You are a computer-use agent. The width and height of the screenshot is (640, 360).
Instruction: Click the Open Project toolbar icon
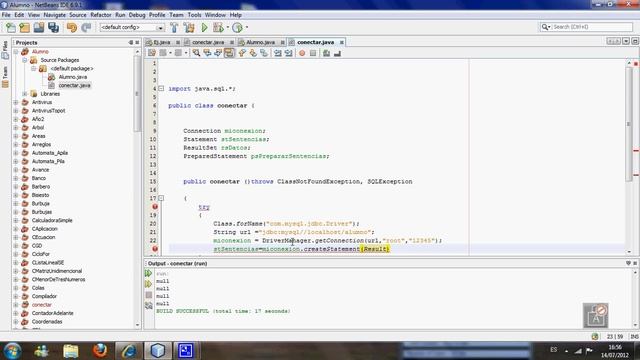pyautogui.click(x=39, y=27)
